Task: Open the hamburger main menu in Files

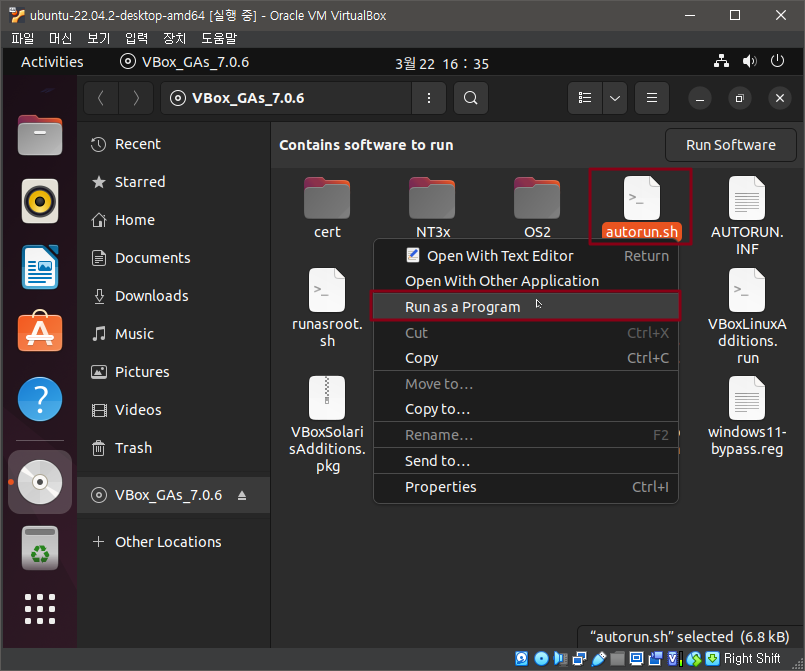Action: pyautogui.click(x=651, y=98)
